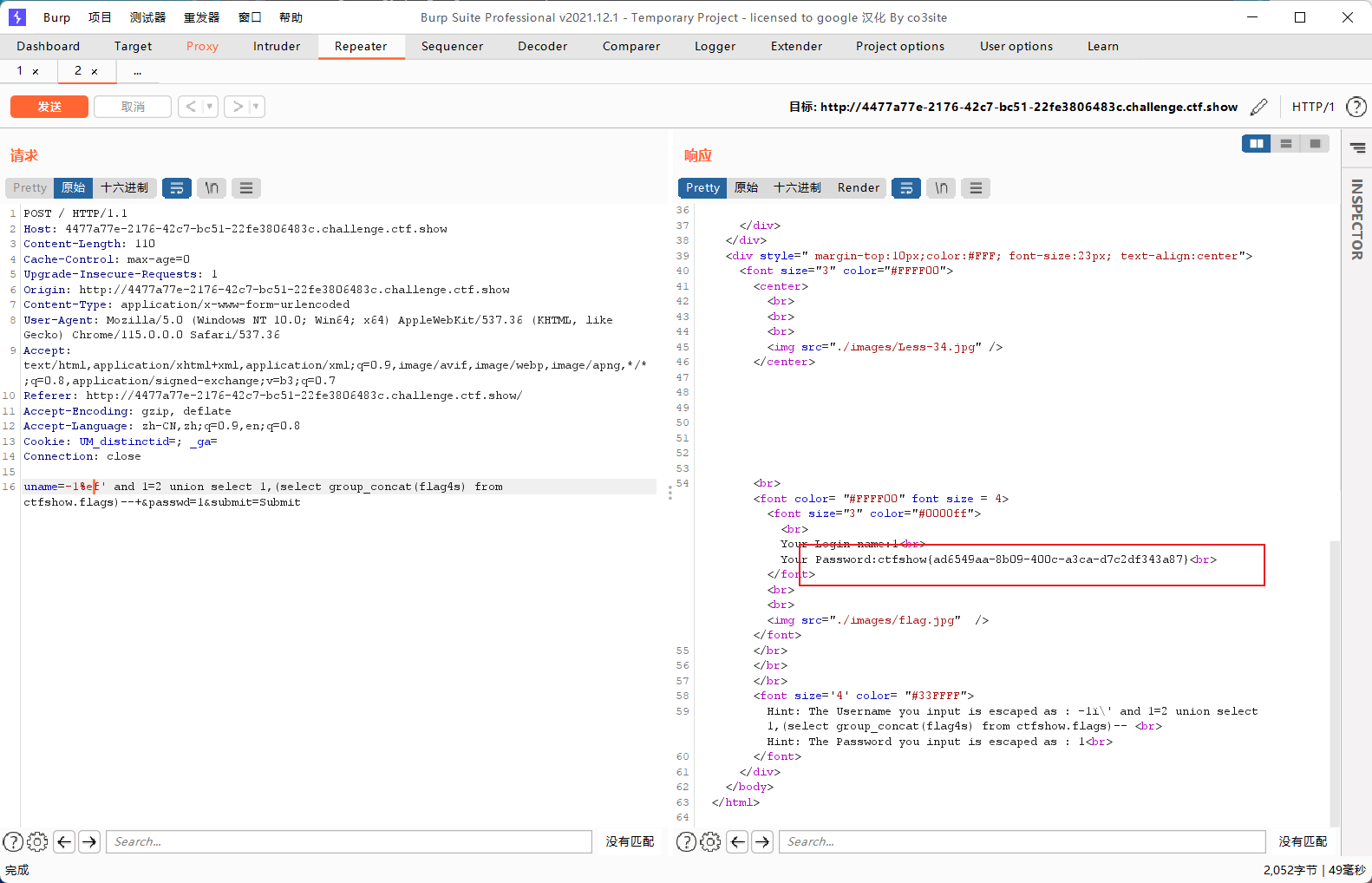Image resolution: width=1372 pixels, height=883 pixels.
Task: Switch request view to 原始 raw
Action: point(73,187)
